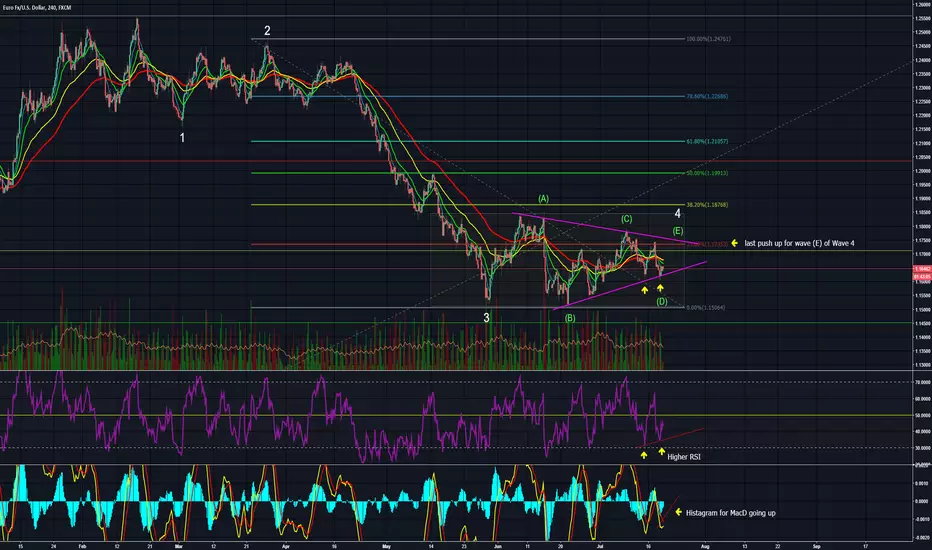Click the red current price tag 1.16462

coord(921,269)
